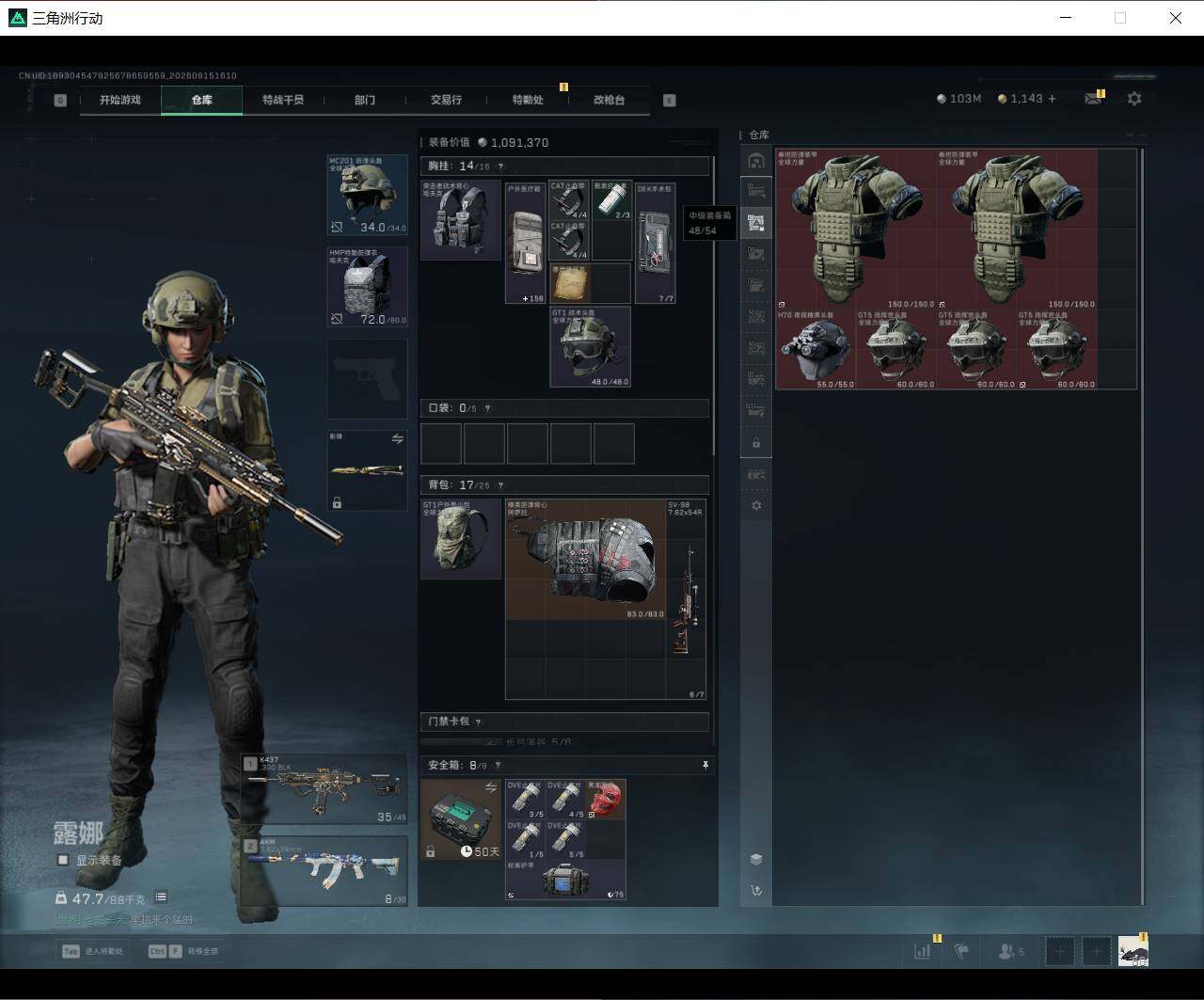1204x1000 pixels.
Task: Click the help icon next to 胸挂
Action: click(x=500, y=167)
